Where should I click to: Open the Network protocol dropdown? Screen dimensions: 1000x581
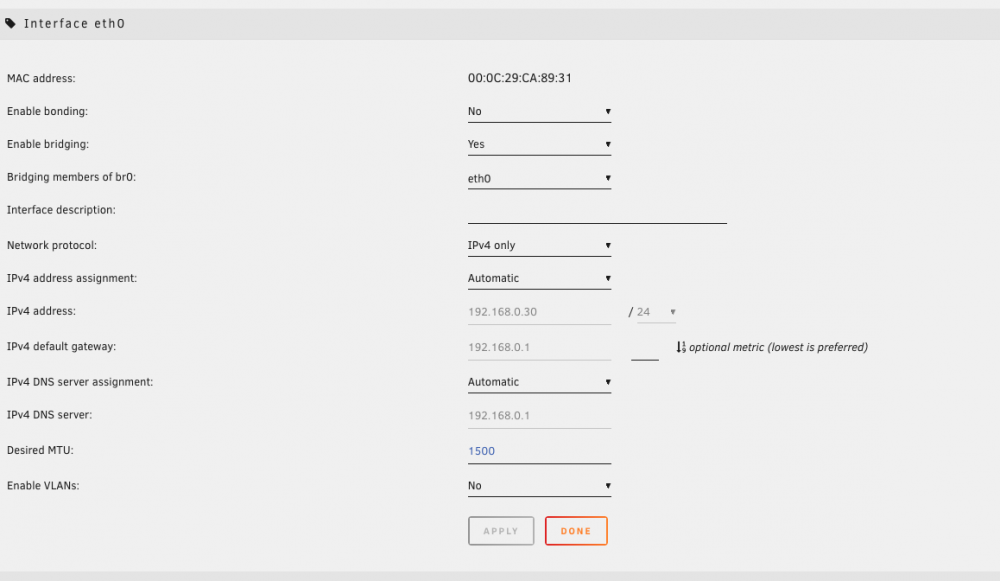[x=539, y=246]
